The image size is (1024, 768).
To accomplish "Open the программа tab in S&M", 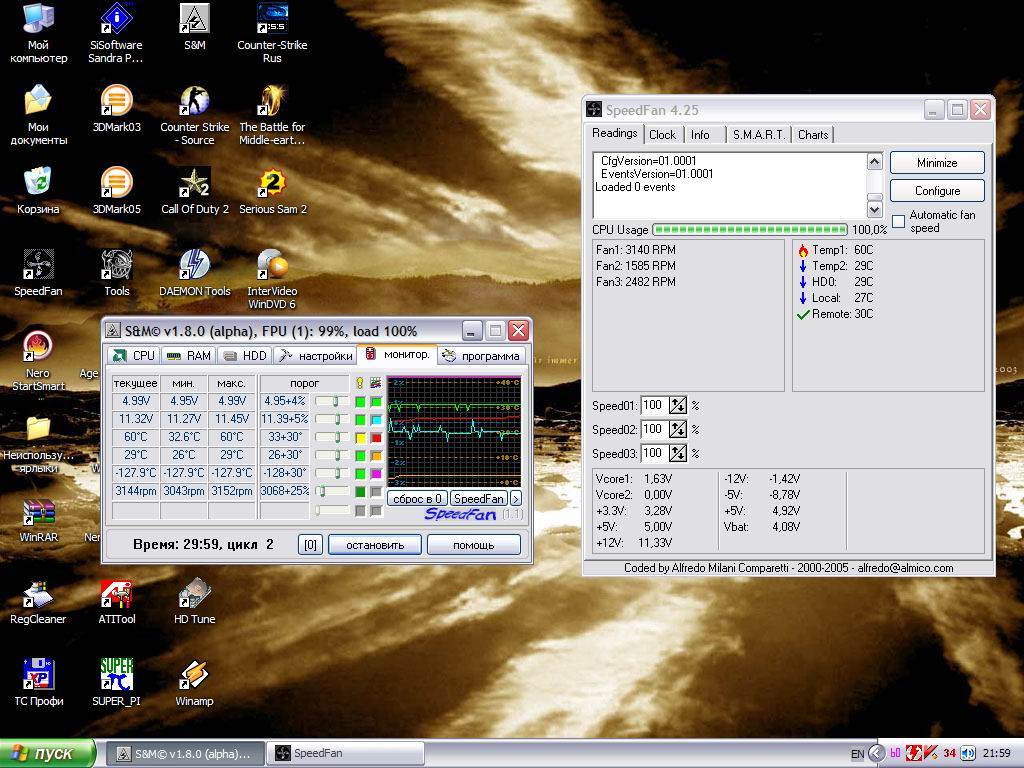I will (x=481, y=355).
